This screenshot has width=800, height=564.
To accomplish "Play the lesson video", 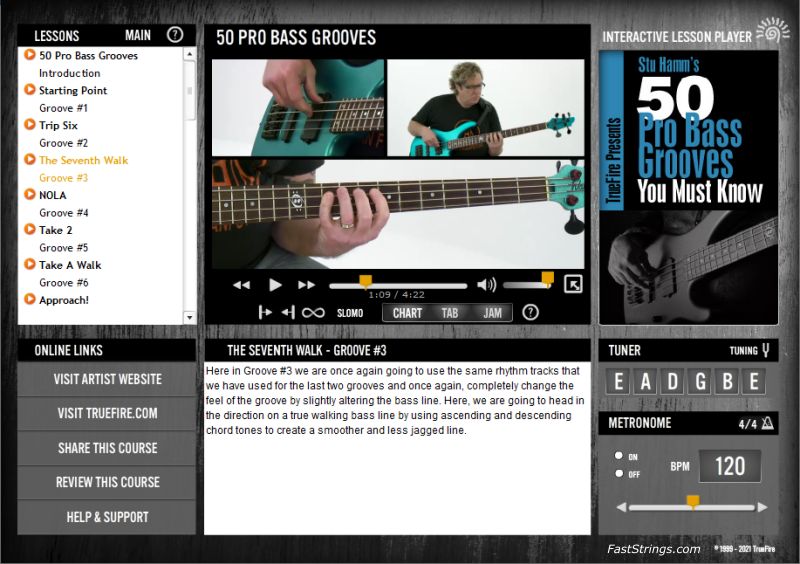I will [x=275, y=285].
